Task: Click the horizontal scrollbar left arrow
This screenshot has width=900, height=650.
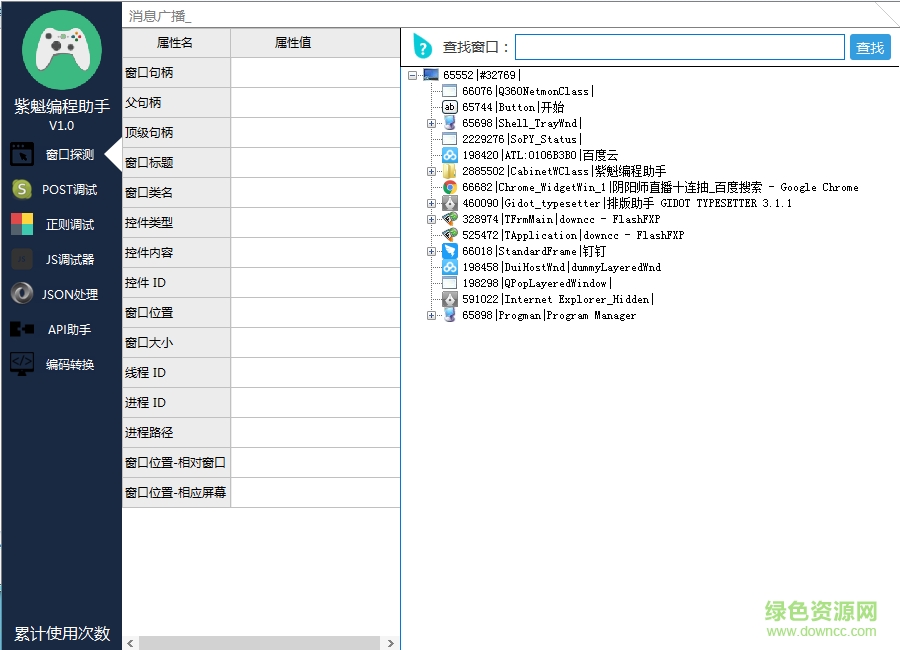Action: click(x=130, y=643)
